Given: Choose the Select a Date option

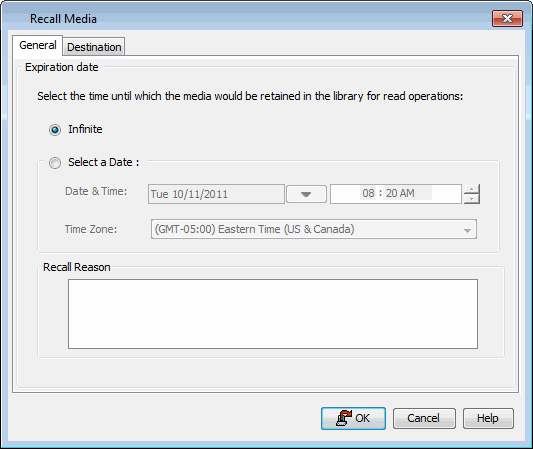Looking at the screenshot, I should 55,163.
